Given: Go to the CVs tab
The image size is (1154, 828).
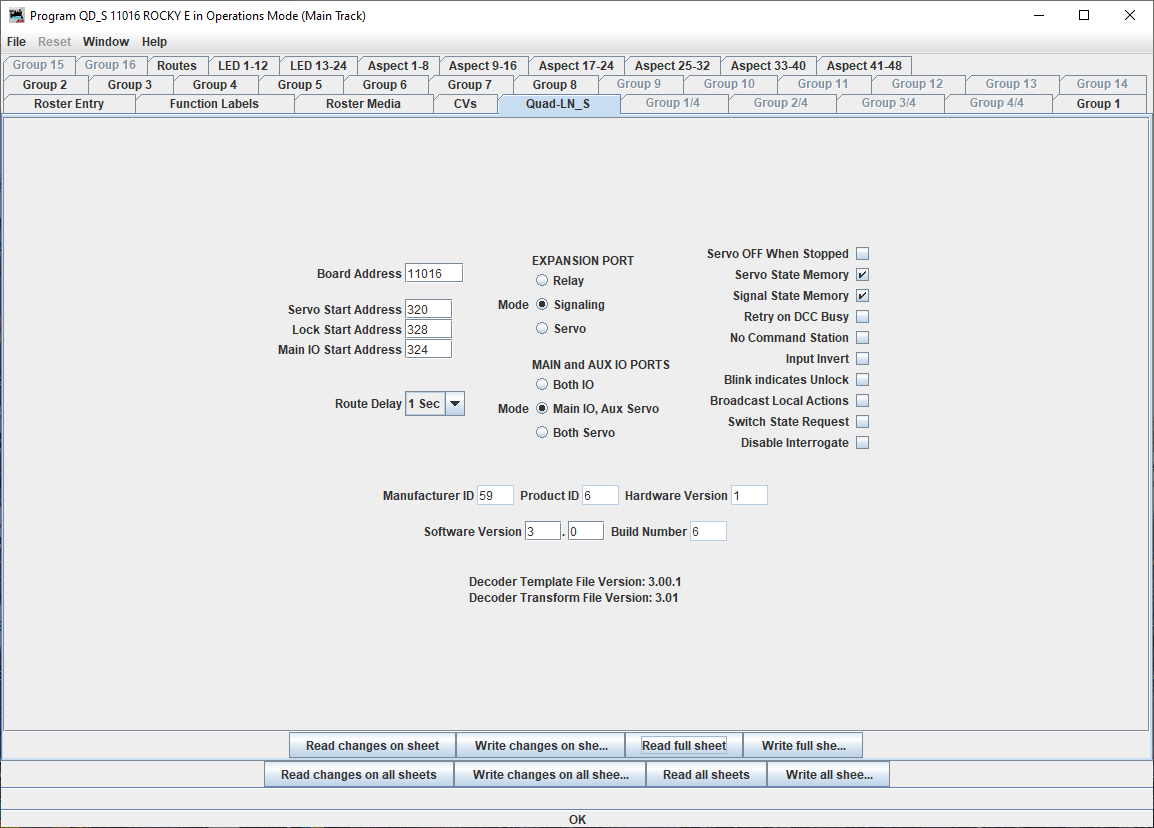Looking at the screenshot, I should pyautogui.click(x=465, y=104).
